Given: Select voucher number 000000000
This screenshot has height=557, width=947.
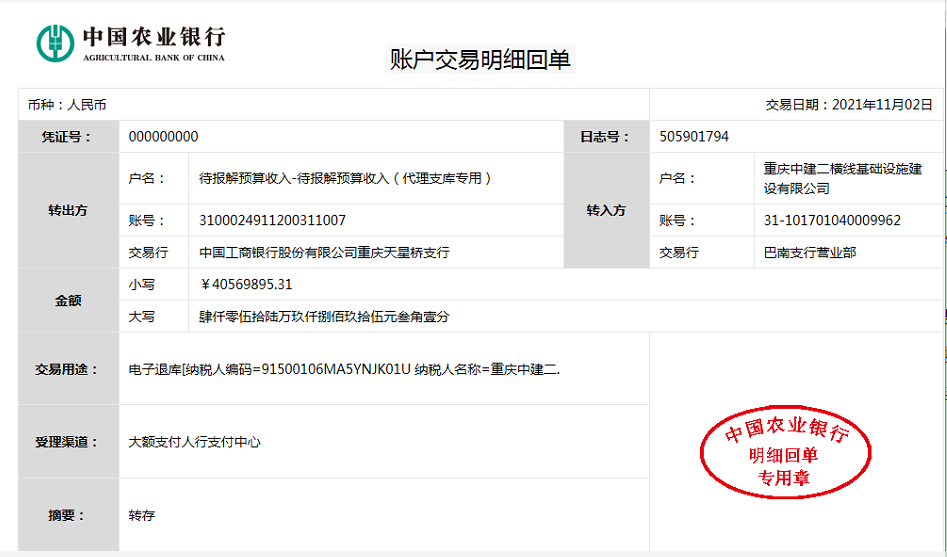Looking at the screenshot, I should [163, 137].
